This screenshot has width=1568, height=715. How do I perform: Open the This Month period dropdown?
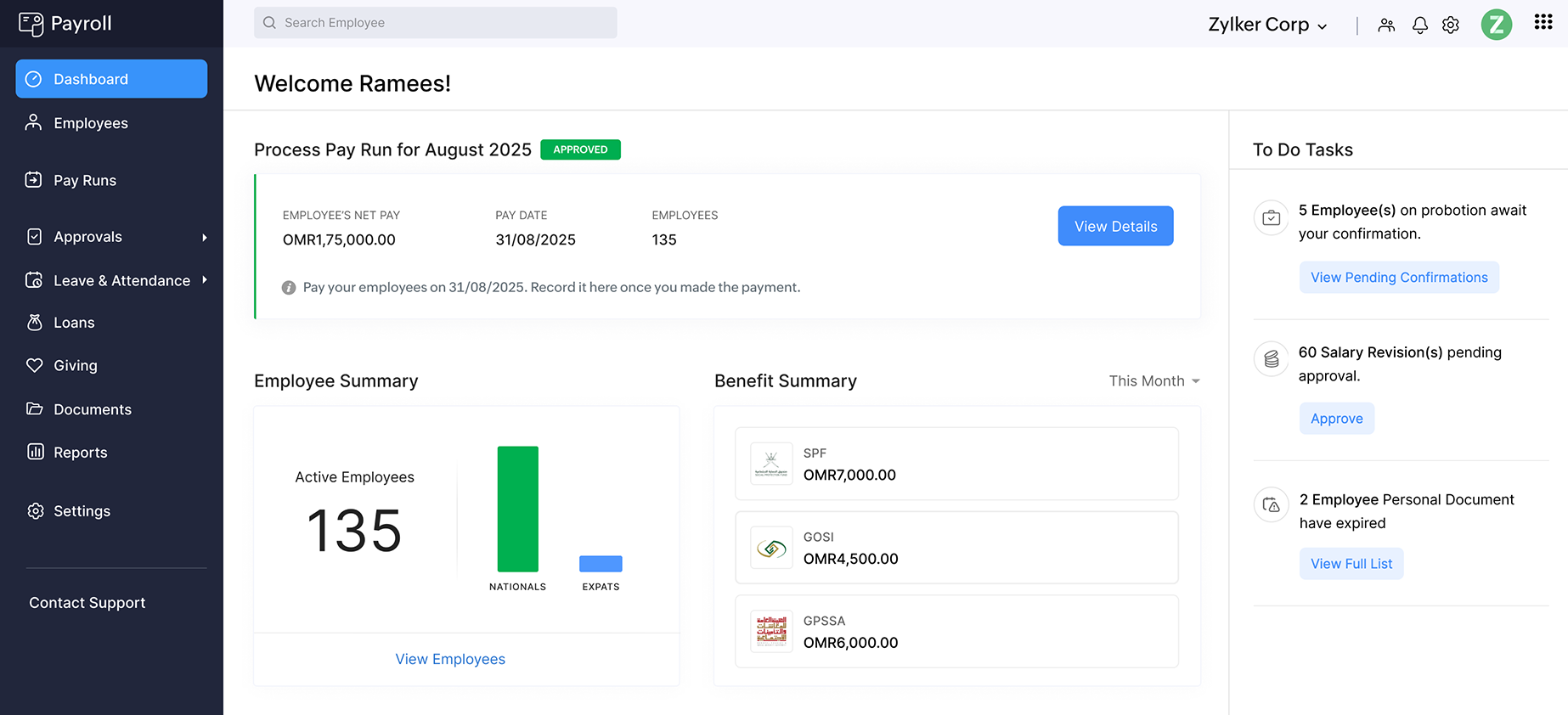(1153, 381)
